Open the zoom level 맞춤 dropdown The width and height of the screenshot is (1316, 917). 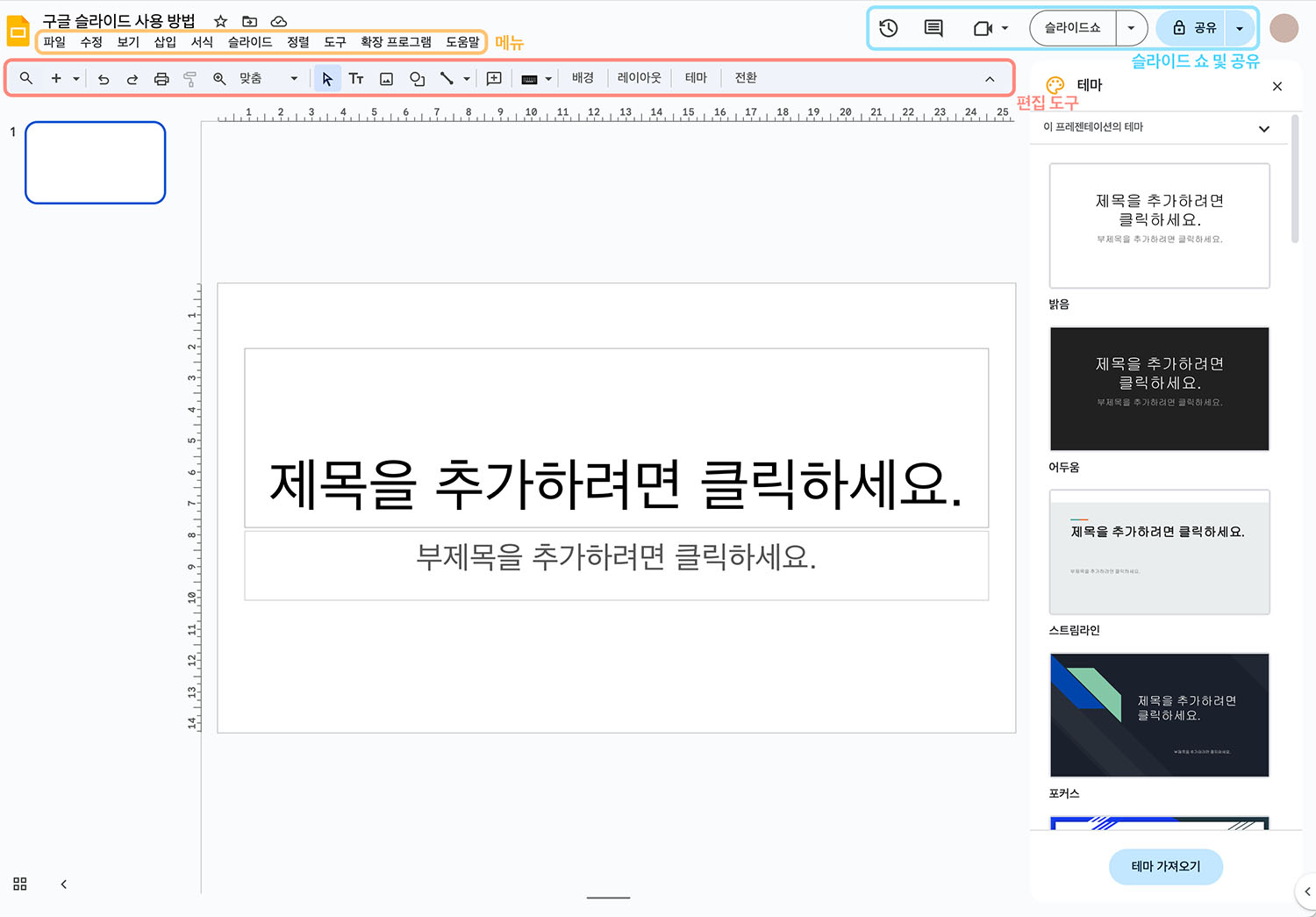pyautogui.click(x=268, y=78)
